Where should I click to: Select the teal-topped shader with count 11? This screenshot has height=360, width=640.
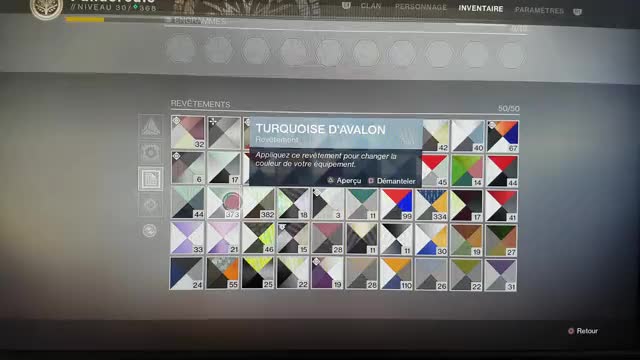[362, 204]
